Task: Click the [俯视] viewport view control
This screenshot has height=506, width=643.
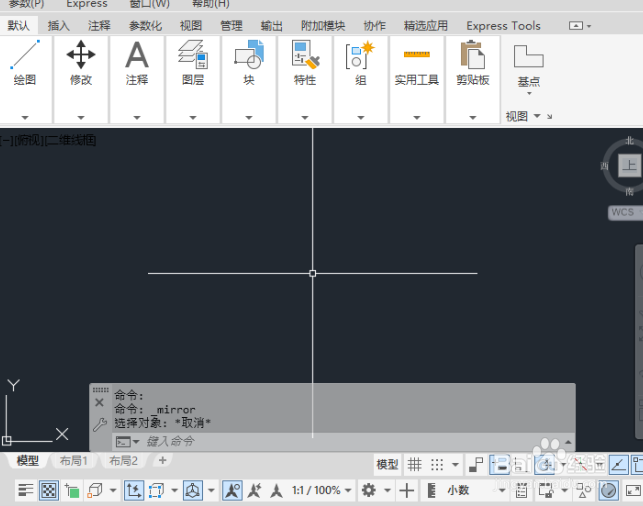Action: pyautogui.click(x=27, y=141)
